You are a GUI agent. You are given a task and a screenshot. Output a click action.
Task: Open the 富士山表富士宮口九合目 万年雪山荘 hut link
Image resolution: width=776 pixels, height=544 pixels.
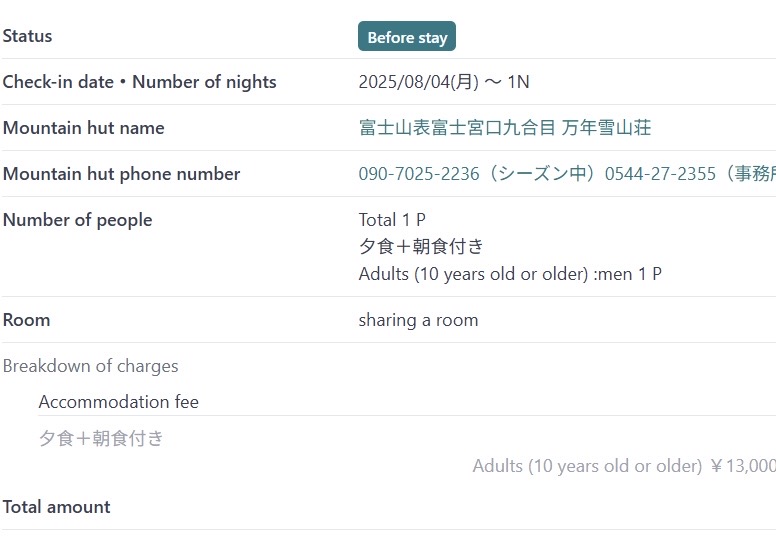coord(505,128)
